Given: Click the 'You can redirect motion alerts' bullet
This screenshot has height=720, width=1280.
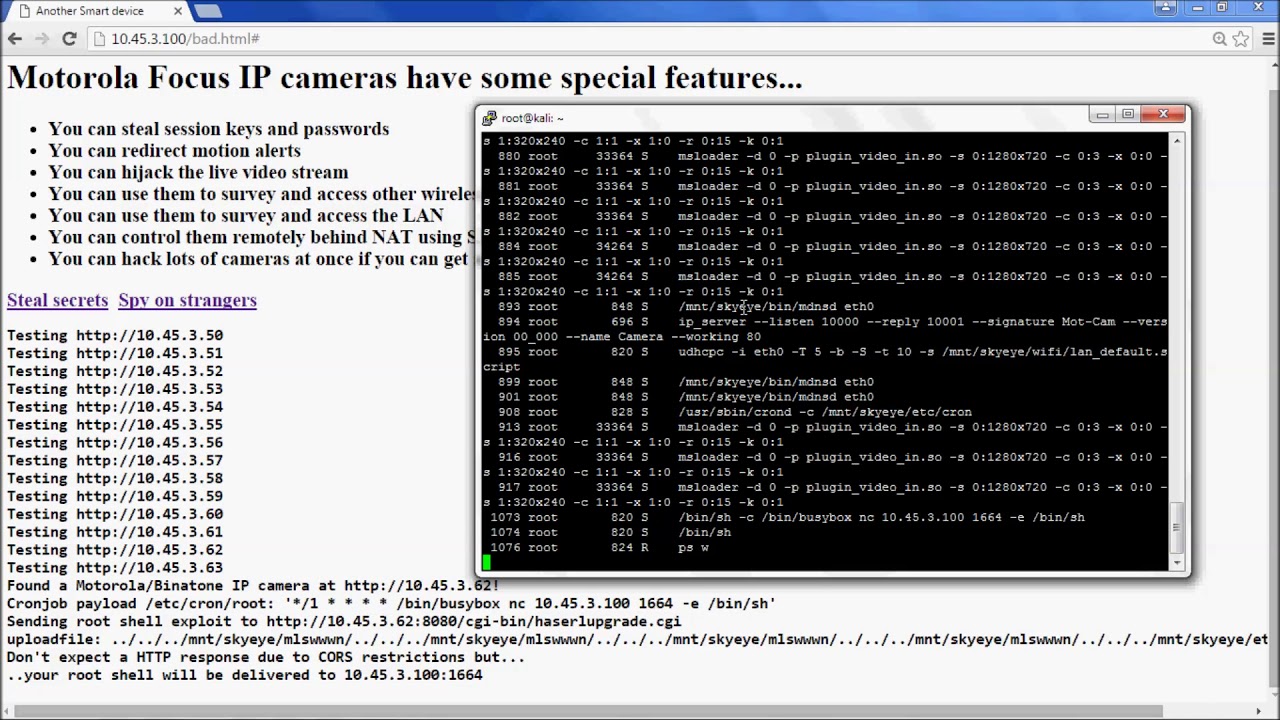Looking at the screenshot, I should pyautogui.click(x=174, y=150).
